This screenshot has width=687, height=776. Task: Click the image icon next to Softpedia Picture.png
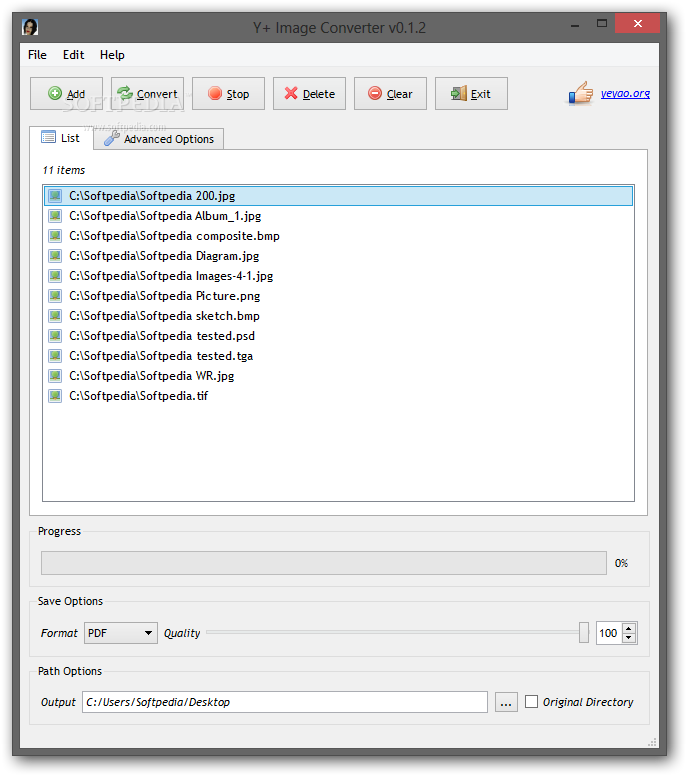(55, 296)
